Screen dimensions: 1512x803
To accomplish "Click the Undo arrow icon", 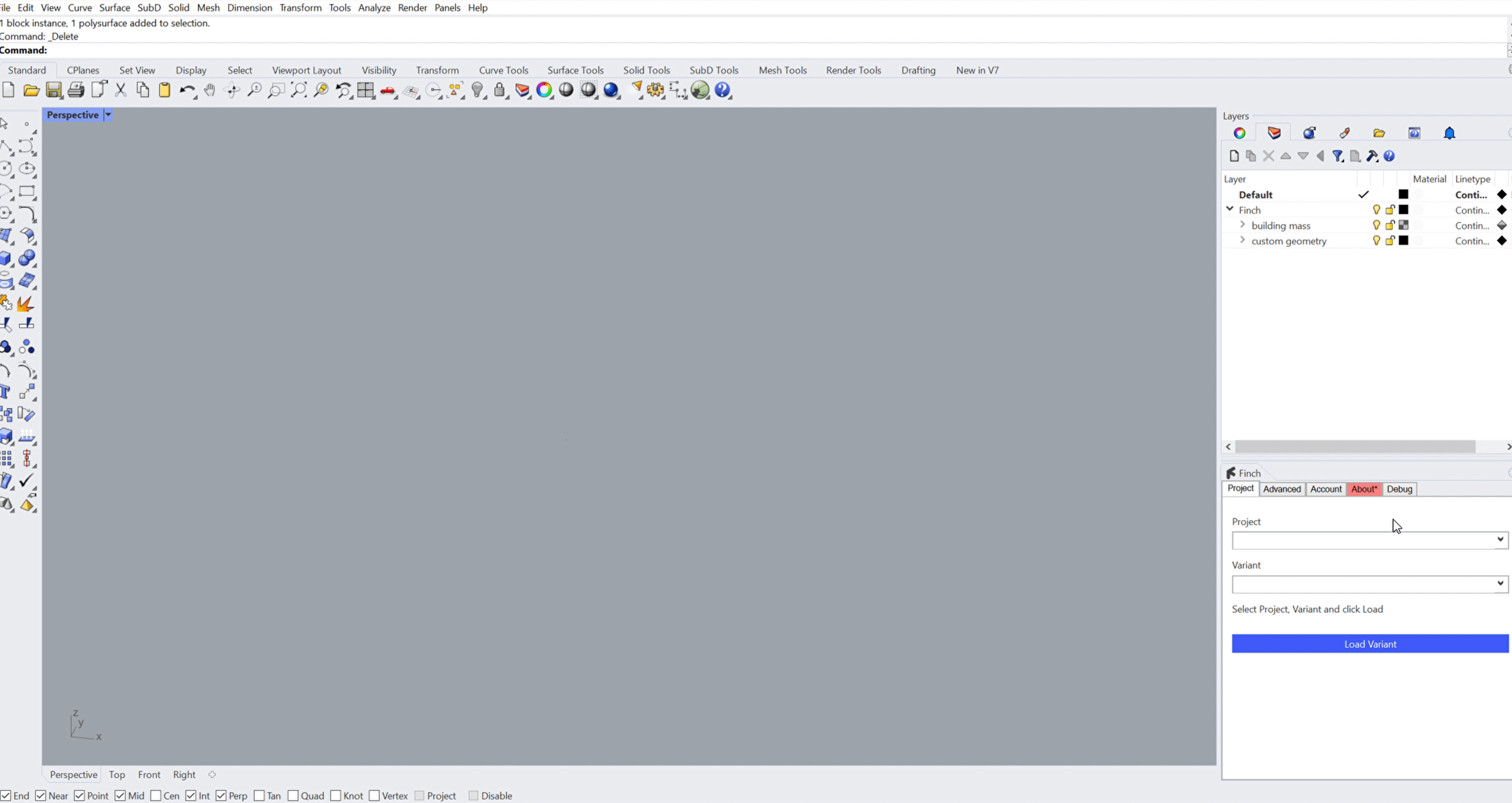I will (x=187, y=91).
